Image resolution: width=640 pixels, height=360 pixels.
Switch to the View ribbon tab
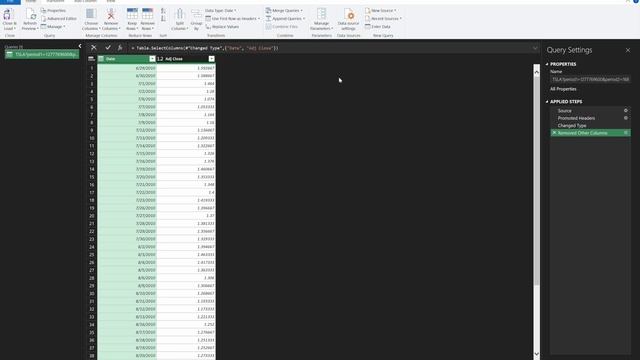pos(111,2)
